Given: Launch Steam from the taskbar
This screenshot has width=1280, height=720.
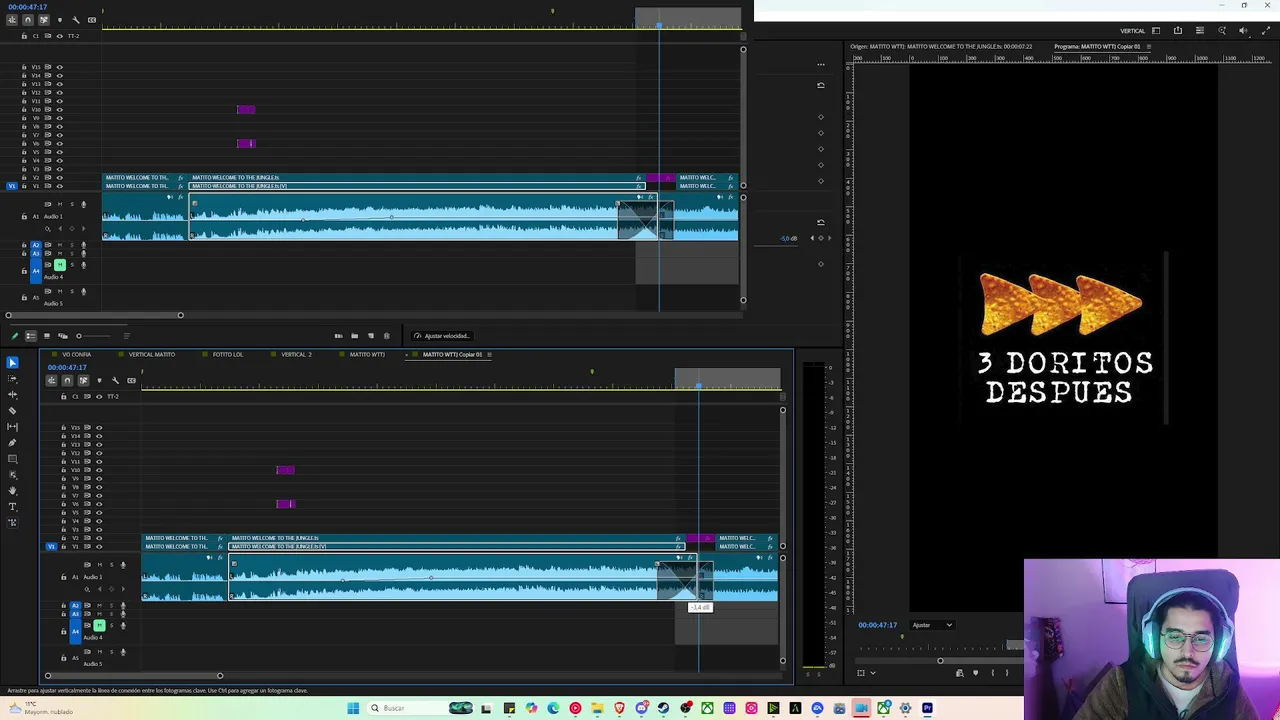Looking at the screenshot, I should tap(663, 708).
